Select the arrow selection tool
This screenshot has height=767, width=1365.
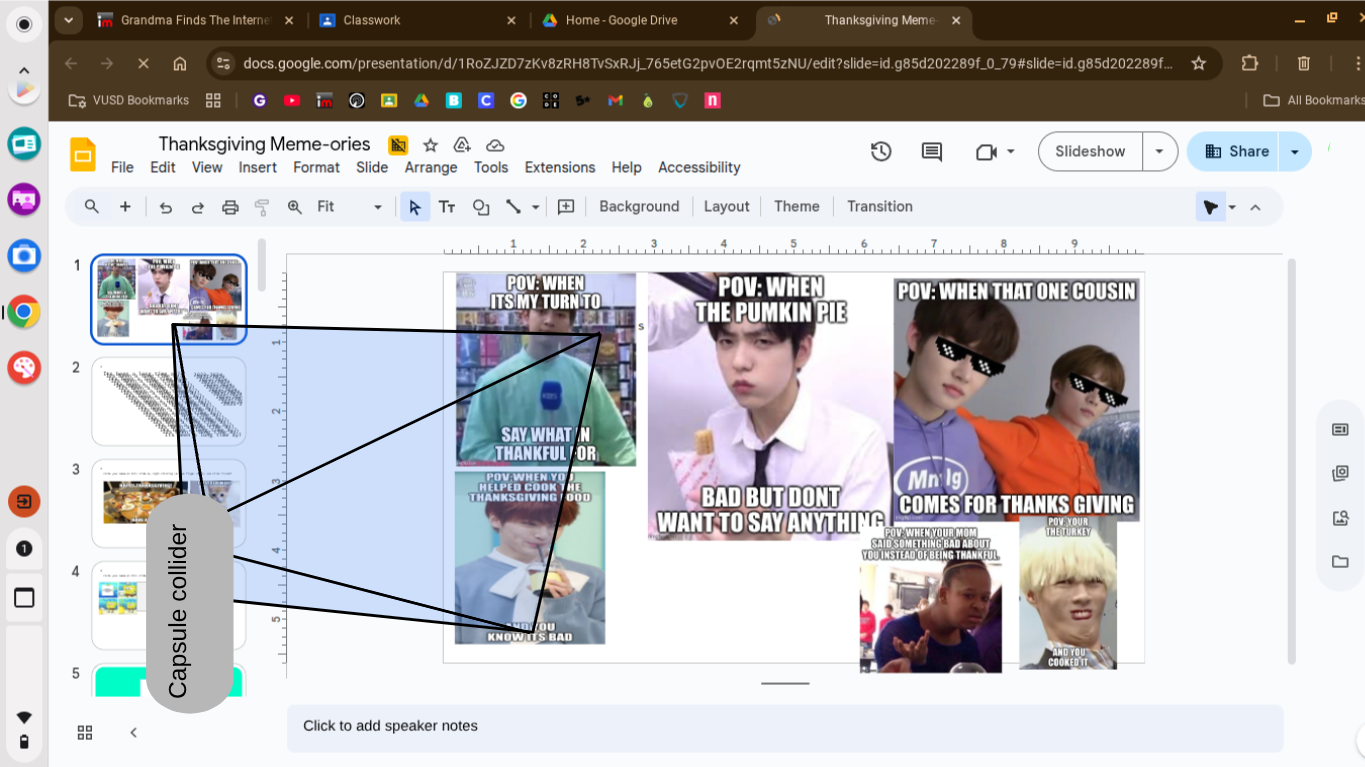pyautogui.click(x=414, y=206)
